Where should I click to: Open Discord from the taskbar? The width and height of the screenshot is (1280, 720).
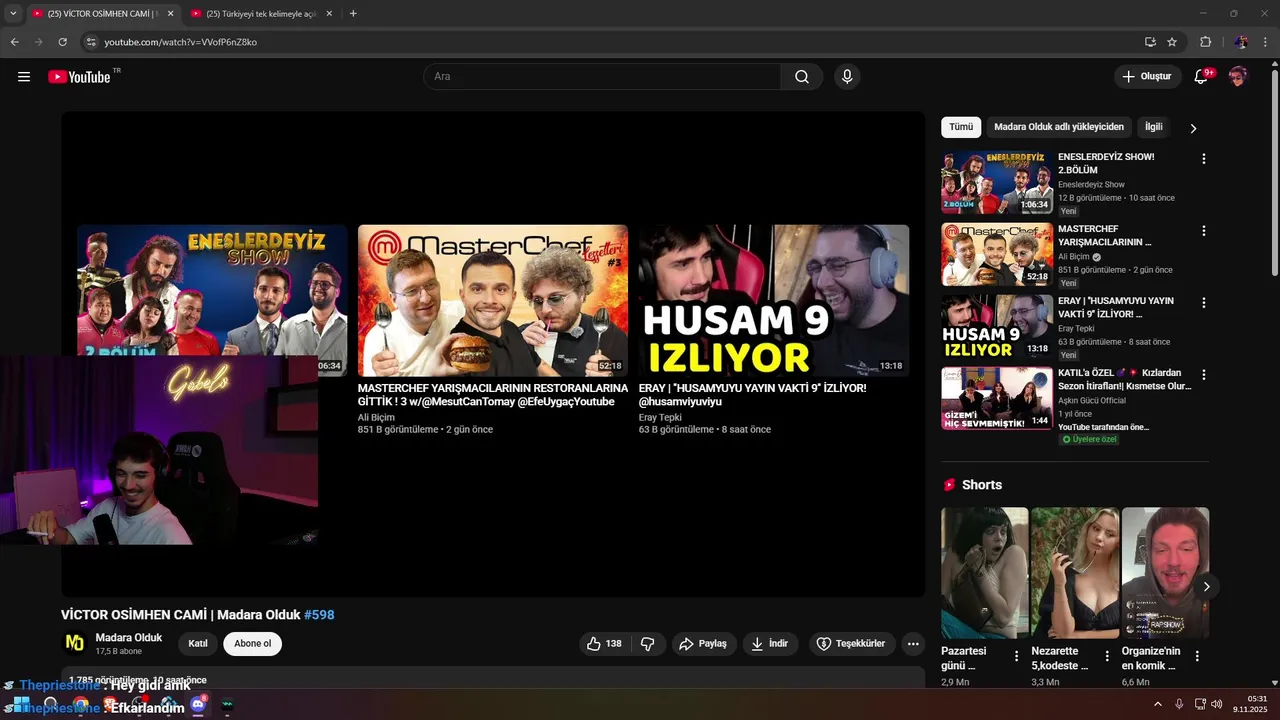click(198, 704)
